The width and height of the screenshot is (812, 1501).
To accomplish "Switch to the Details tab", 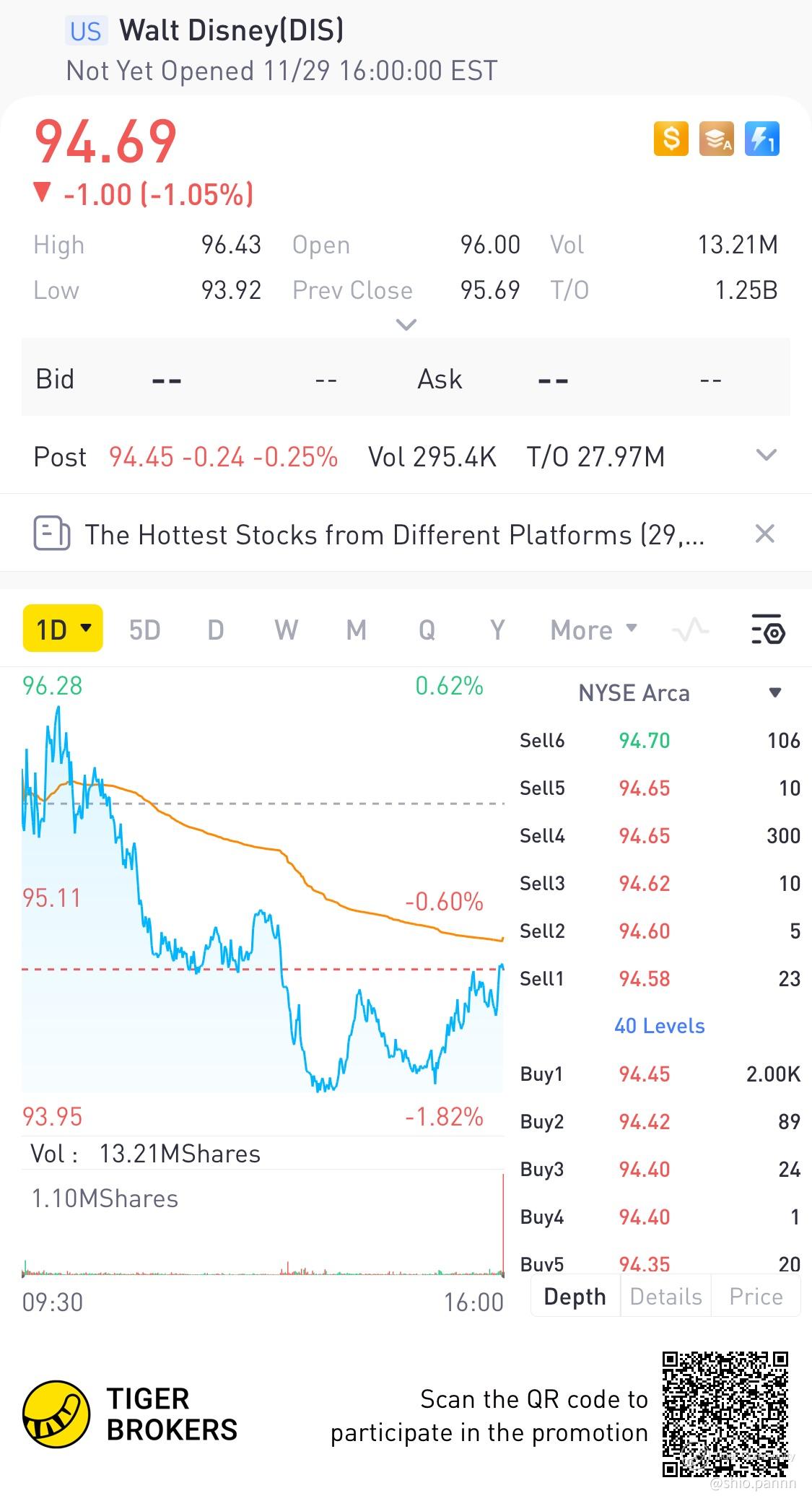I will [665, 1297].
